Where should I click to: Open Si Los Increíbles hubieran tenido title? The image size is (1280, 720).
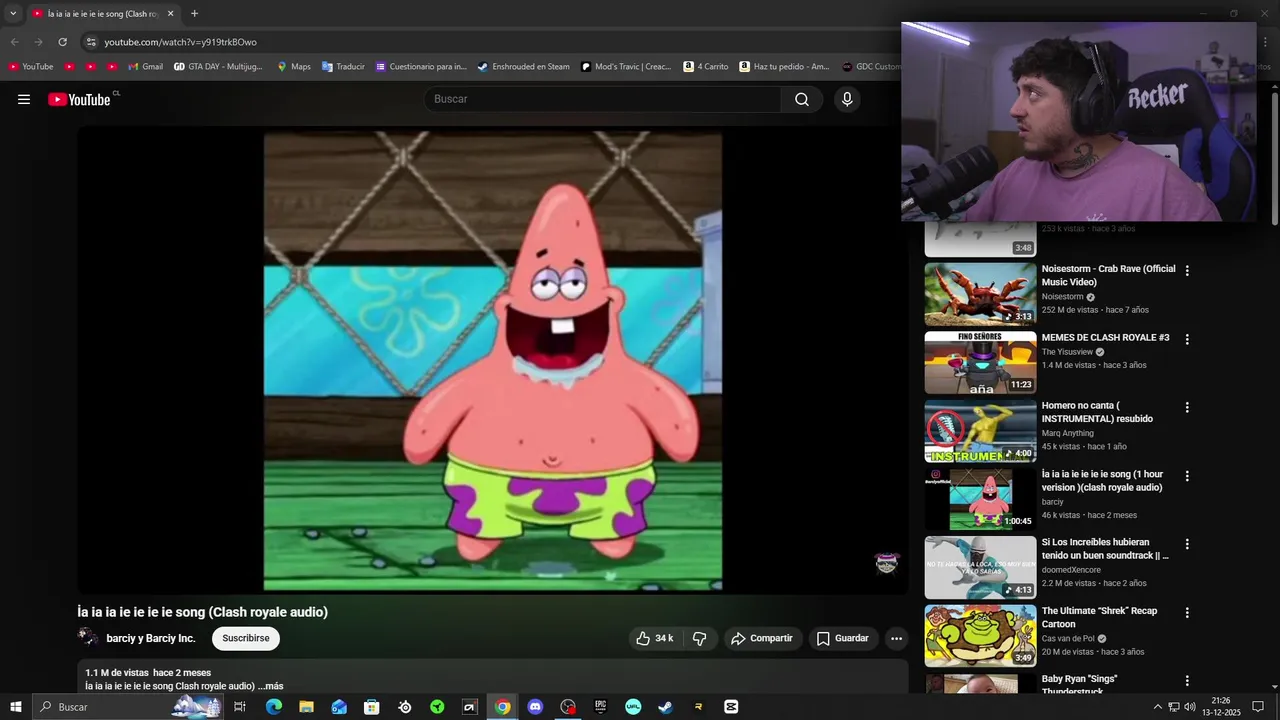click(1105, 549)
